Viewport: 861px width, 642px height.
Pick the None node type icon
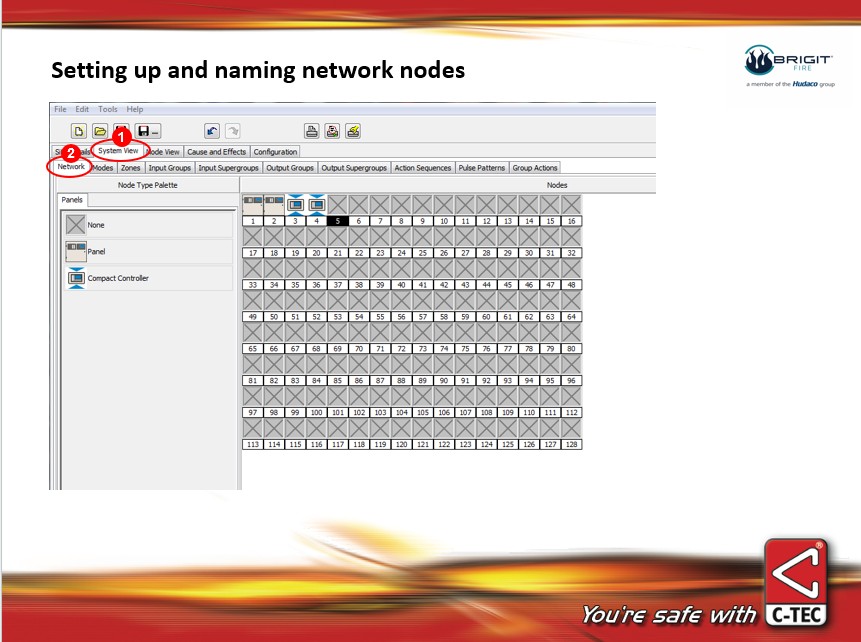pyautogui.click(x=76, y=225)
